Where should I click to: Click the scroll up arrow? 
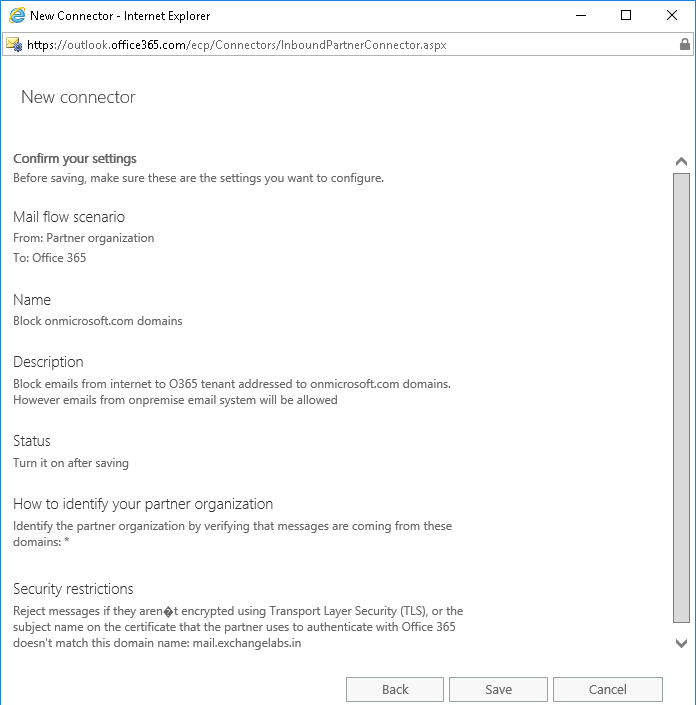(681, 161)
